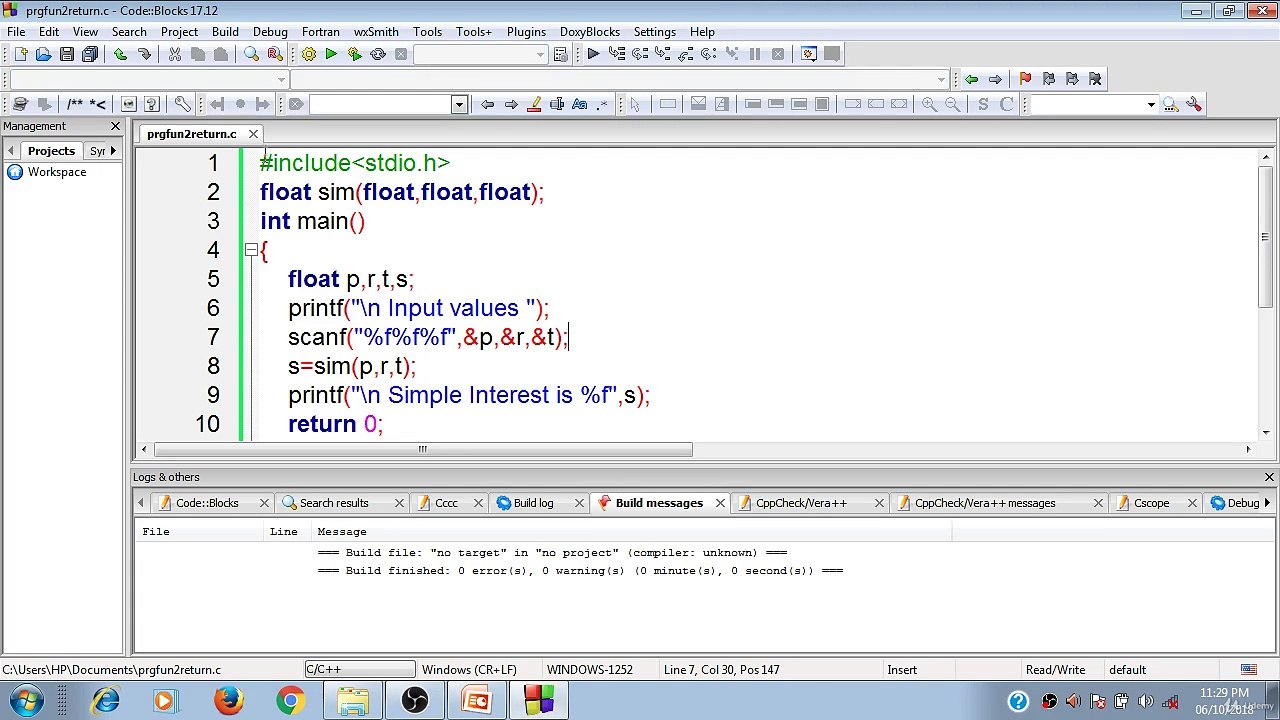Open file using the folder icon
This screenshot has height=720, width=1280.
coord(43,54)
